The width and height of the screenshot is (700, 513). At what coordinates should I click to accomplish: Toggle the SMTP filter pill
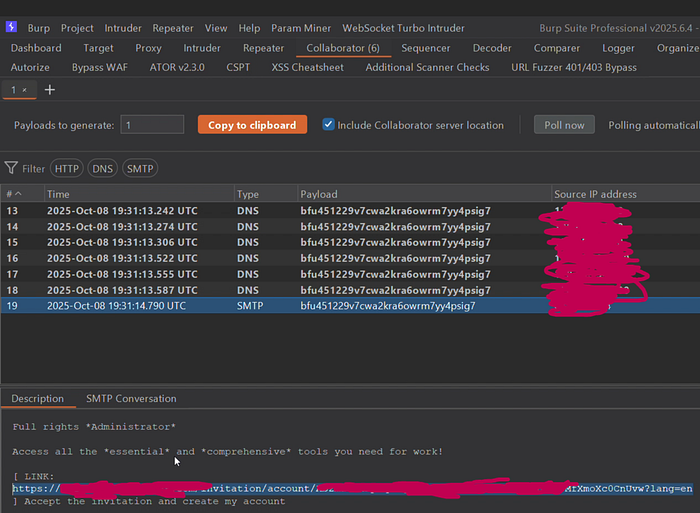click(140, 169)
